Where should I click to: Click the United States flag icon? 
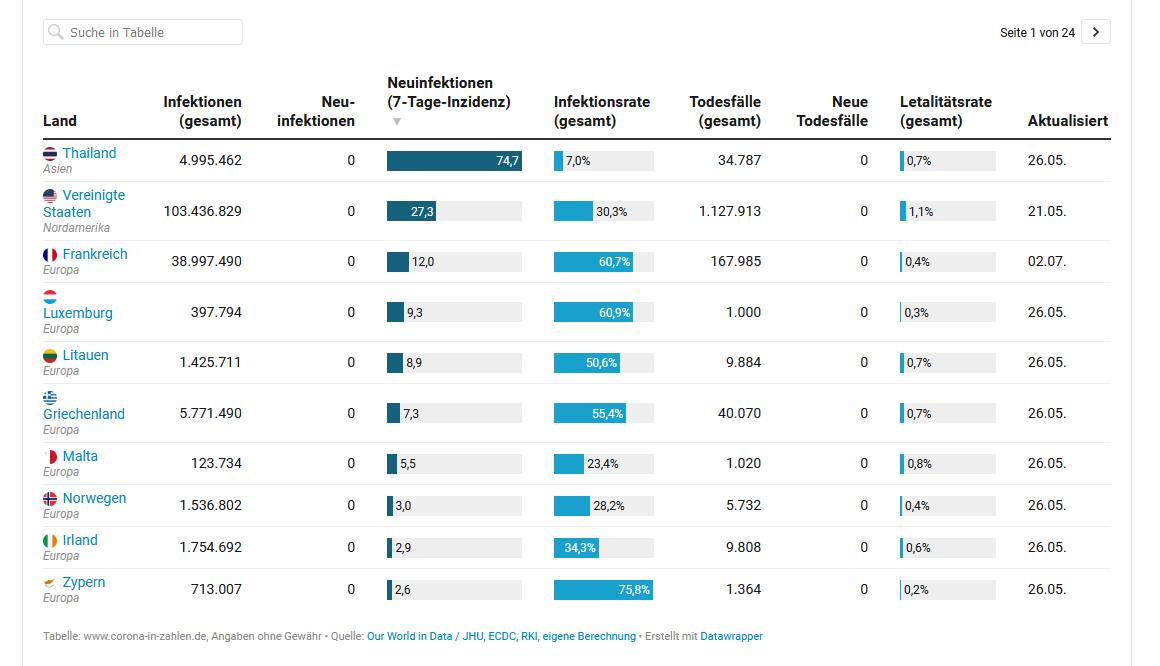pos(50,196)
